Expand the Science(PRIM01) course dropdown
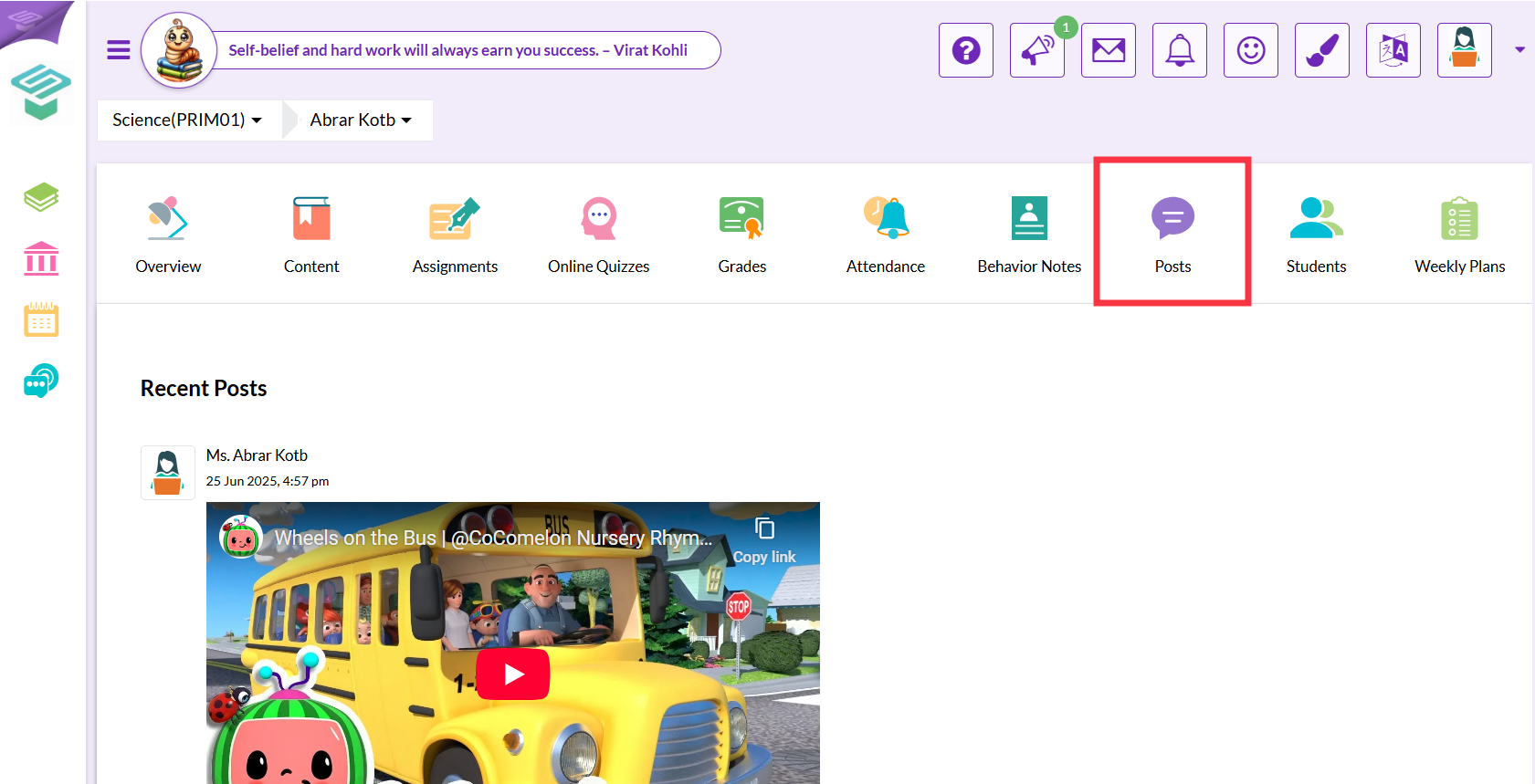Viewport: 1535px width, 784px height. (187, 120)
